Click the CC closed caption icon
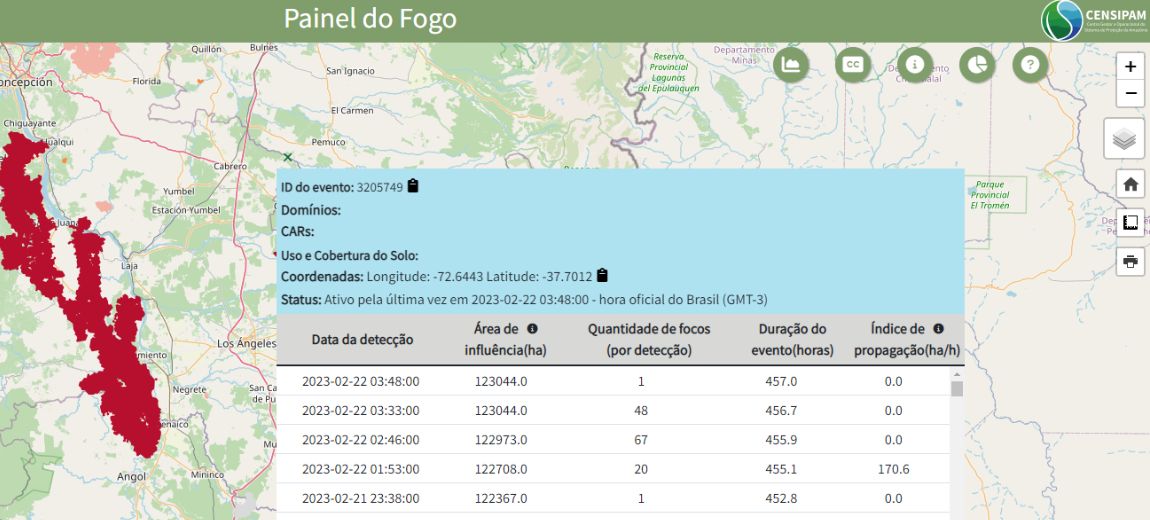 tap(852, 65)
